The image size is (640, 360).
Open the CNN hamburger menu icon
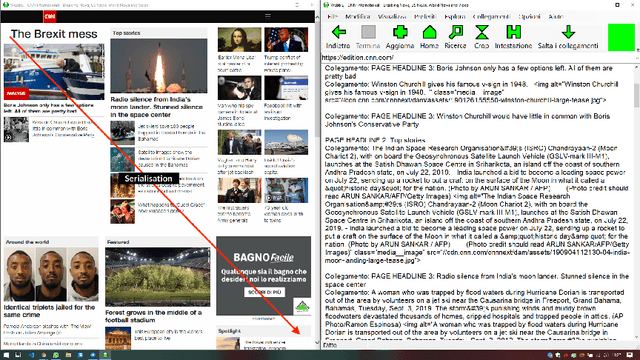point(268,16)
